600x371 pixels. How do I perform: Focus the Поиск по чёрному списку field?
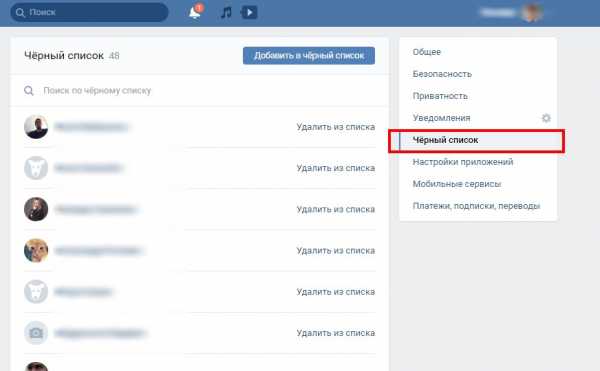coord(199,91)
